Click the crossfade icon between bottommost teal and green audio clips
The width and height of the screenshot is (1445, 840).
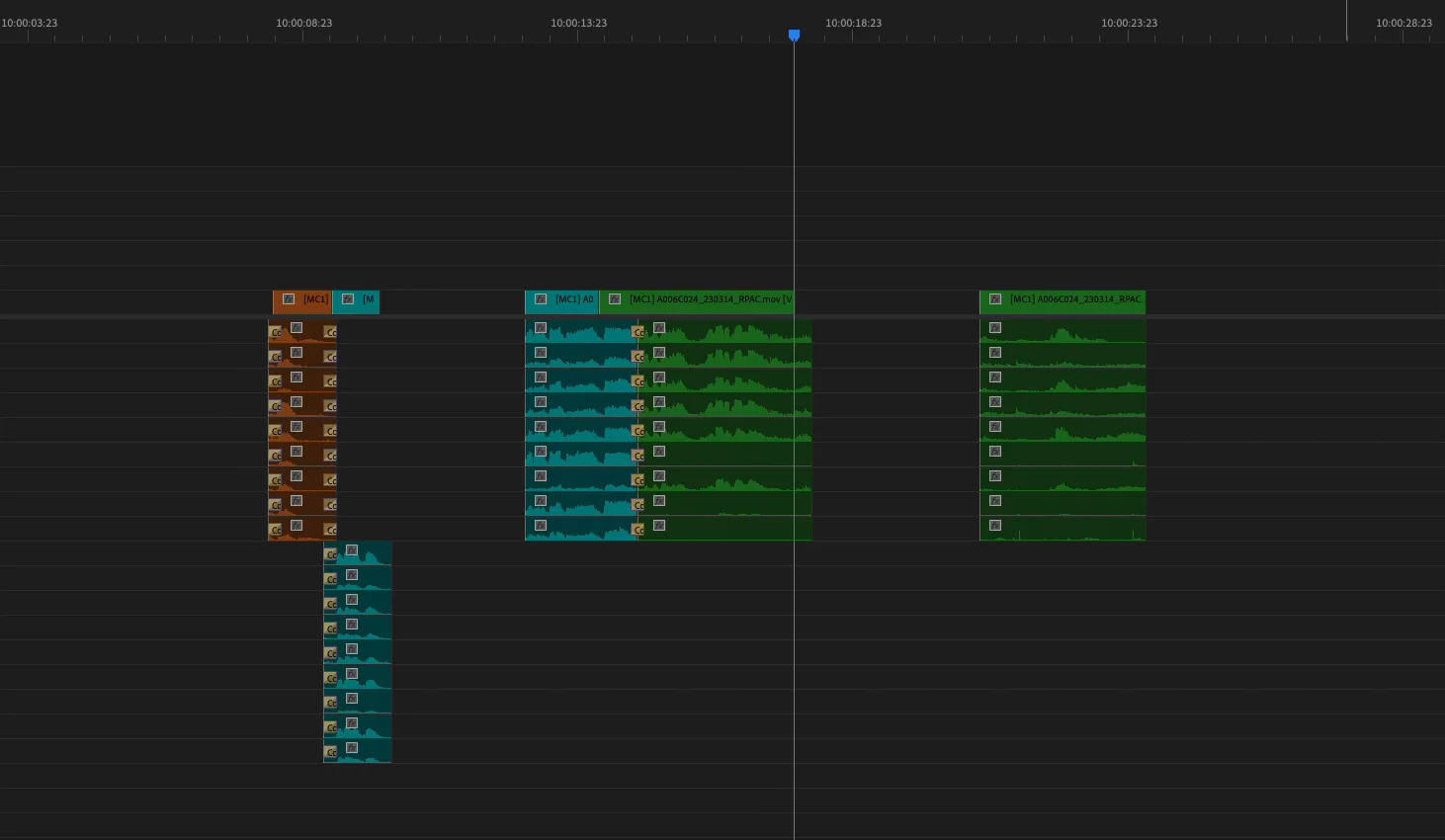coord(638,530)
